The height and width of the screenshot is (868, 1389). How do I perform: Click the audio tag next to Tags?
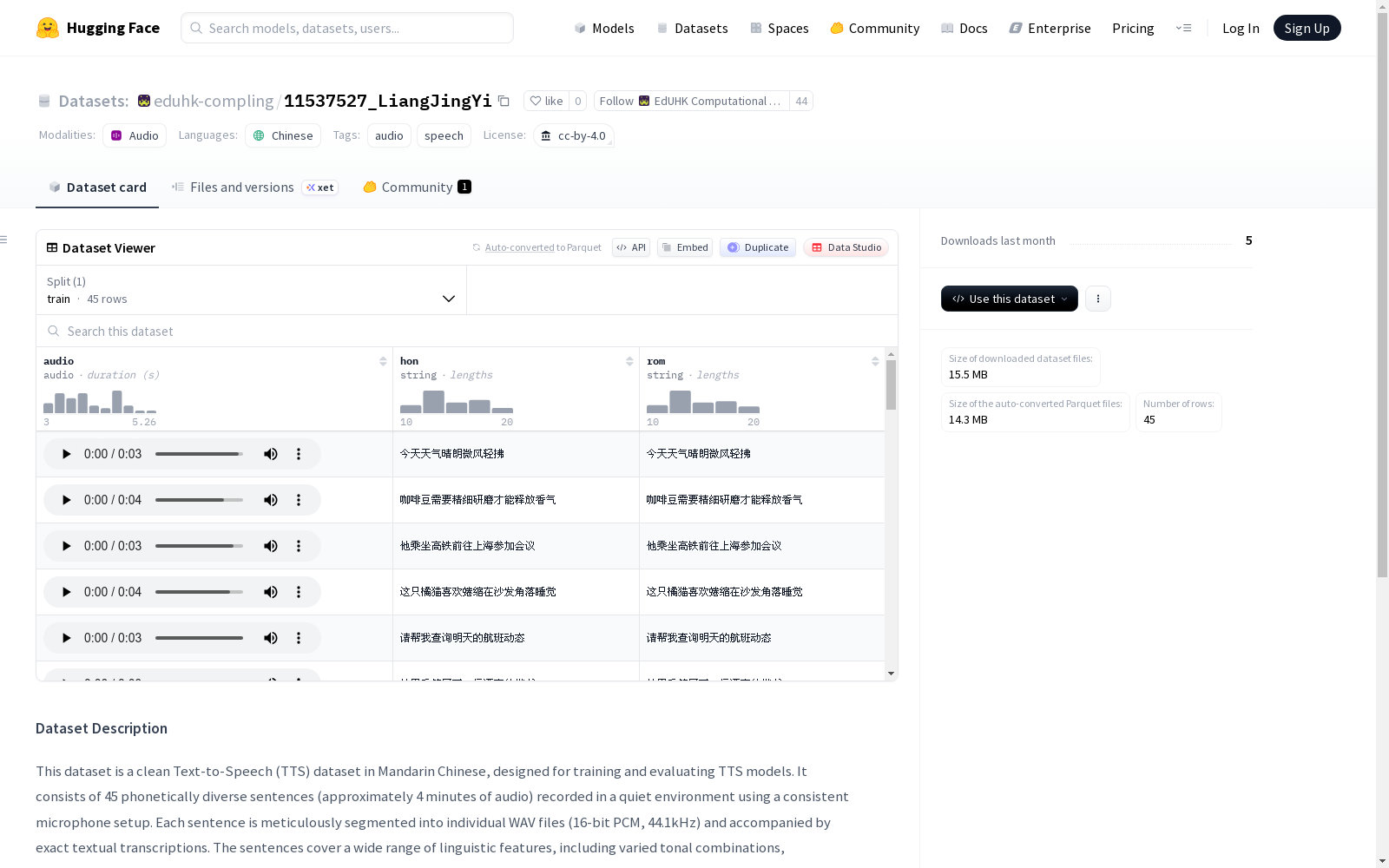389,135
